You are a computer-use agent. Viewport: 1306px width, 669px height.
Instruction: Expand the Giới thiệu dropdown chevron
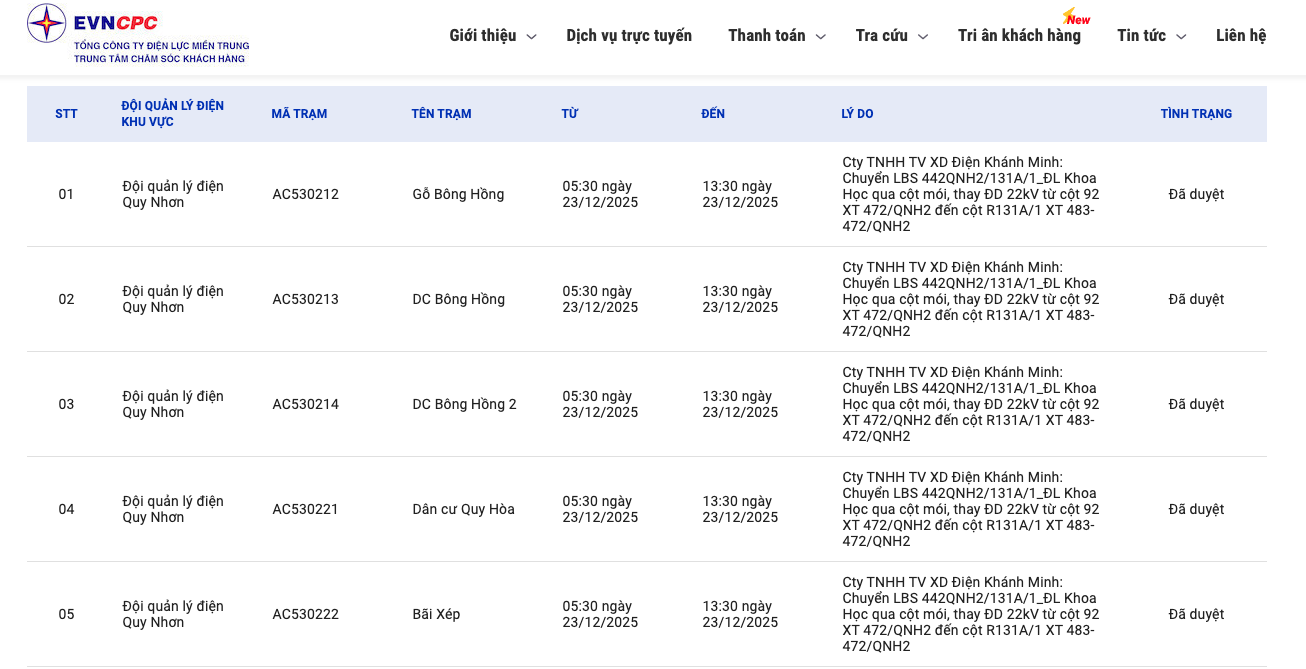[x=531, y=37]
